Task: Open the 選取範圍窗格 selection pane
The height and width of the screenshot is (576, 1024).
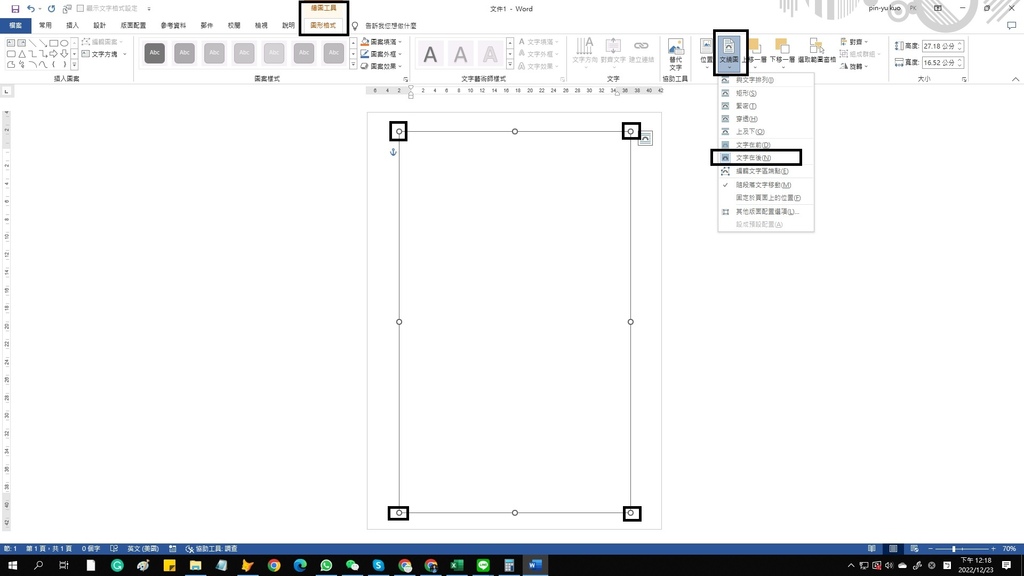Action: click(816, 51)
